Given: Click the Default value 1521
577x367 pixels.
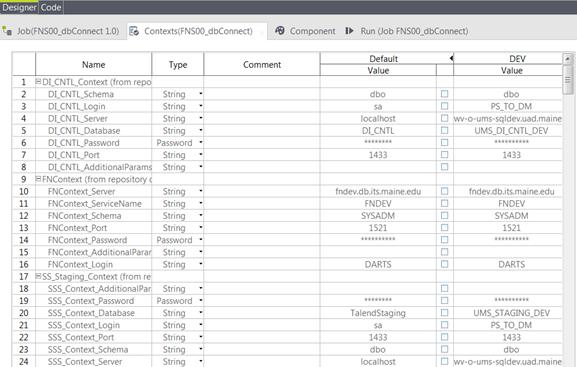Looking at the screenshot, I should coord(378,228).
